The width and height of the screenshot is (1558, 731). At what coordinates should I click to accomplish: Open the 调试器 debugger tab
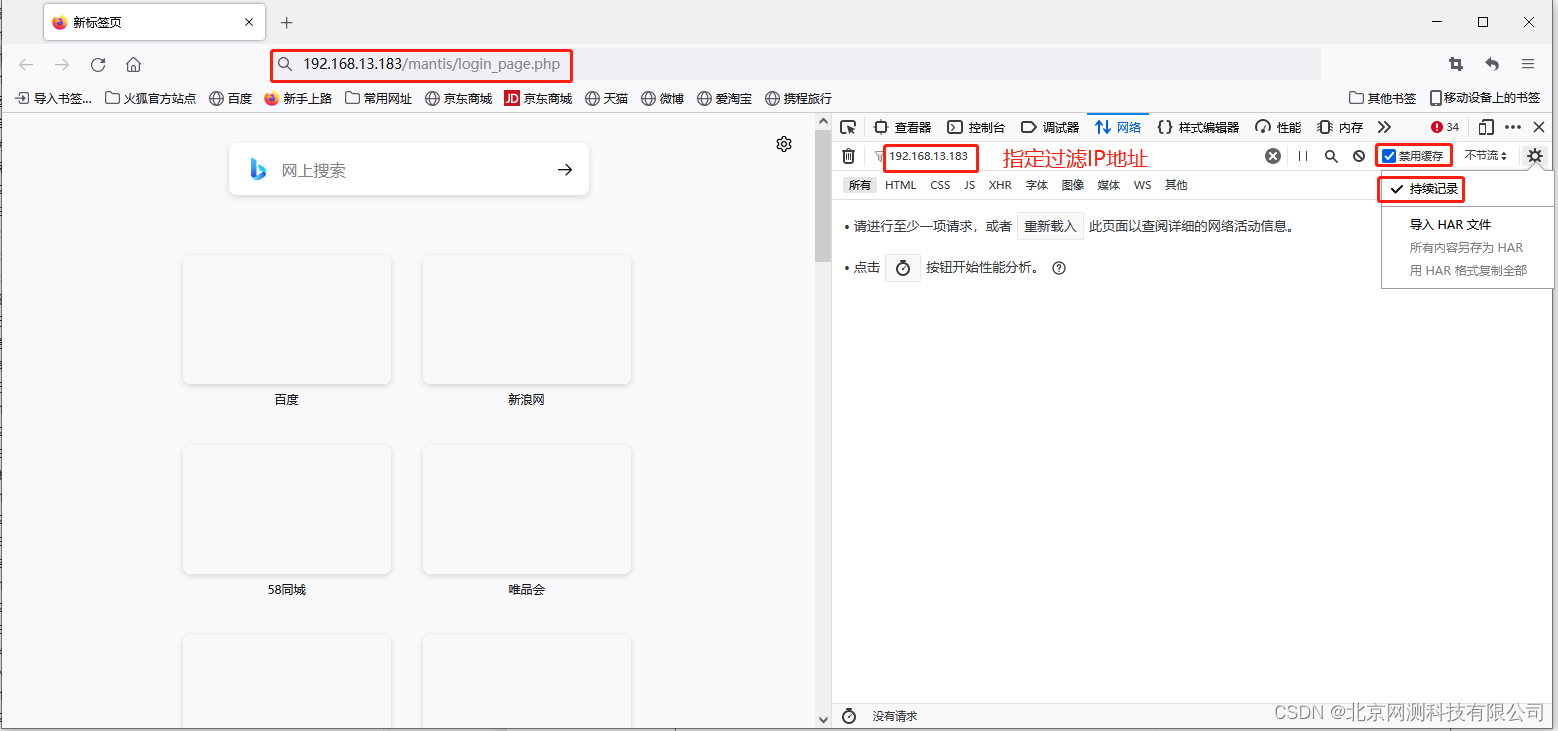click(1050, 127)
